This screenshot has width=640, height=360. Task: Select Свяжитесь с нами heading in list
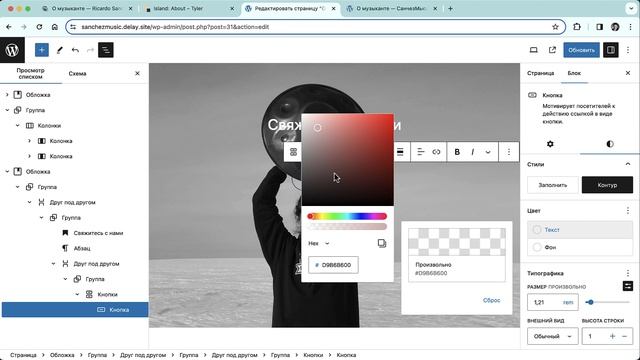pos(98,233)
